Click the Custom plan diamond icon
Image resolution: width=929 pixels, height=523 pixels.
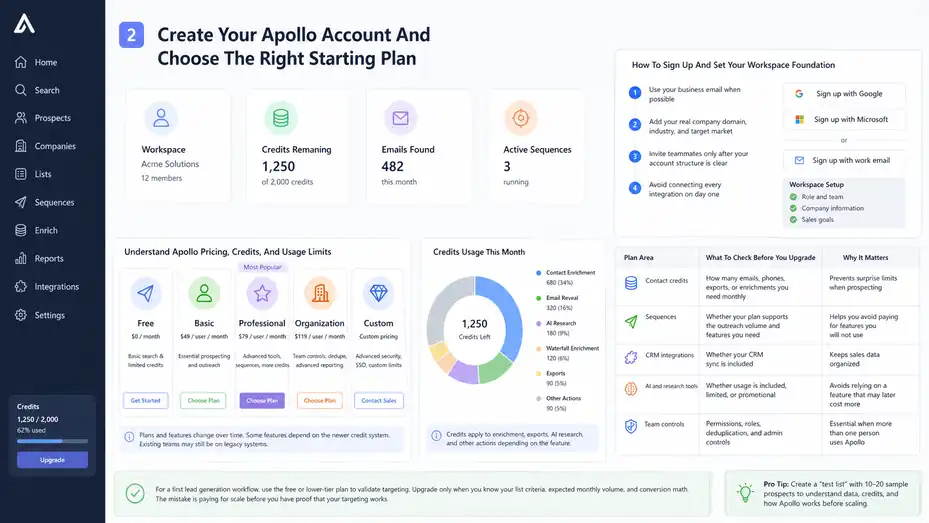[x=378, y=293]
